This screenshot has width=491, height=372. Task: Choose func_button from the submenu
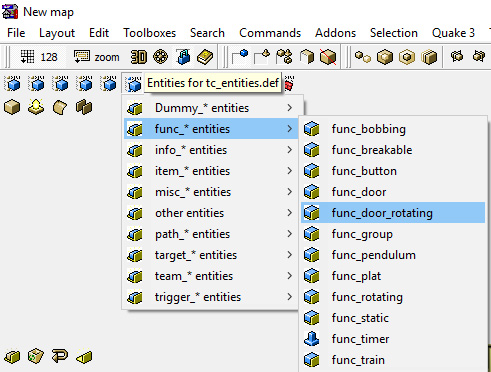(393, 171)
